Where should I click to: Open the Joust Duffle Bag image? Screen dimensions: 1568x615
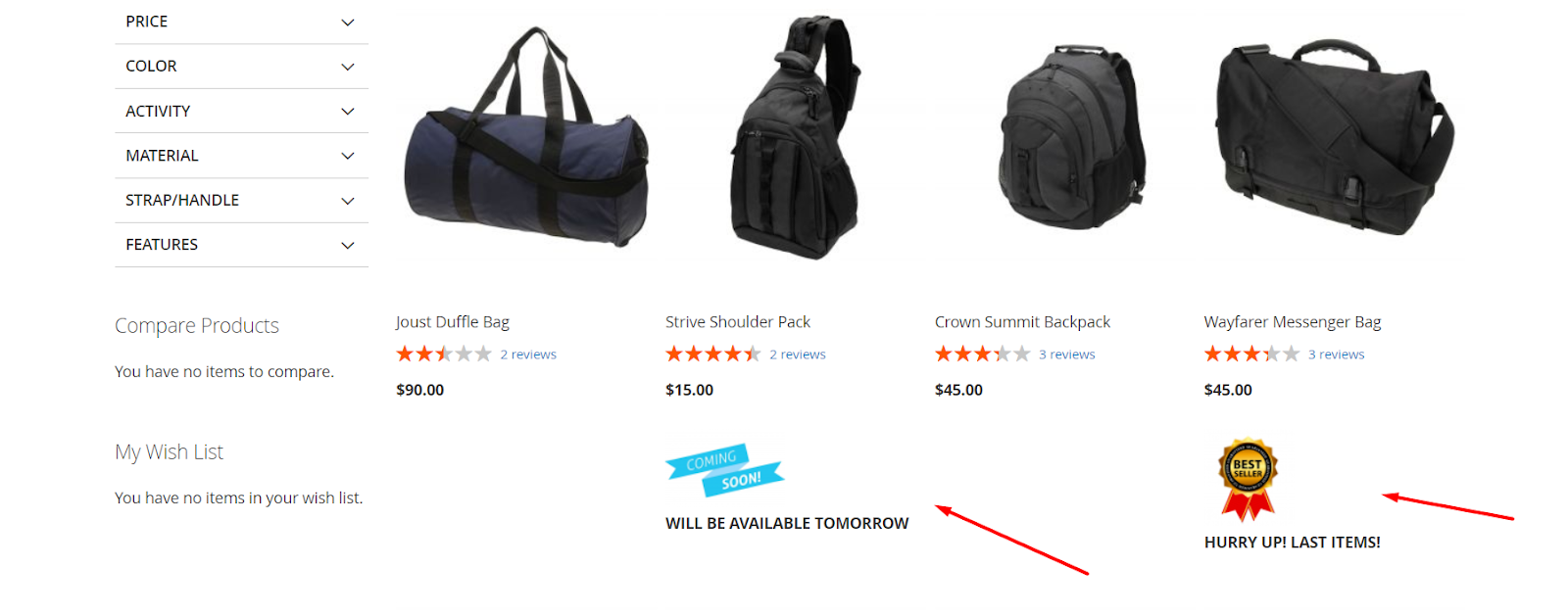[526, 138]
